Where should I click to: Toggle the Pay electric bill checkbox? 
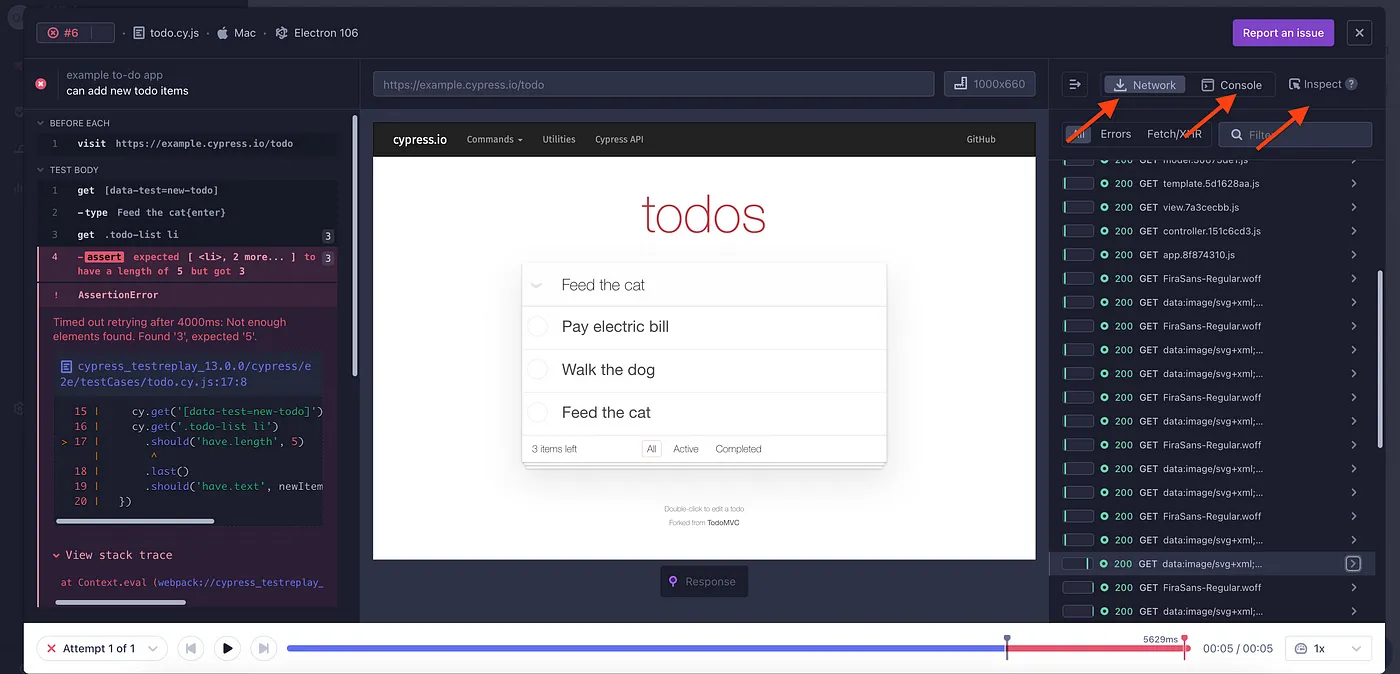tap(538, 327)
